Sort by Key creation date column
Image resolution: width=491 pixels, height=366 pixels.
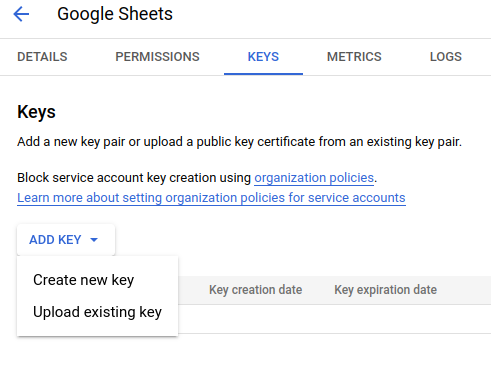coord(256,290)
